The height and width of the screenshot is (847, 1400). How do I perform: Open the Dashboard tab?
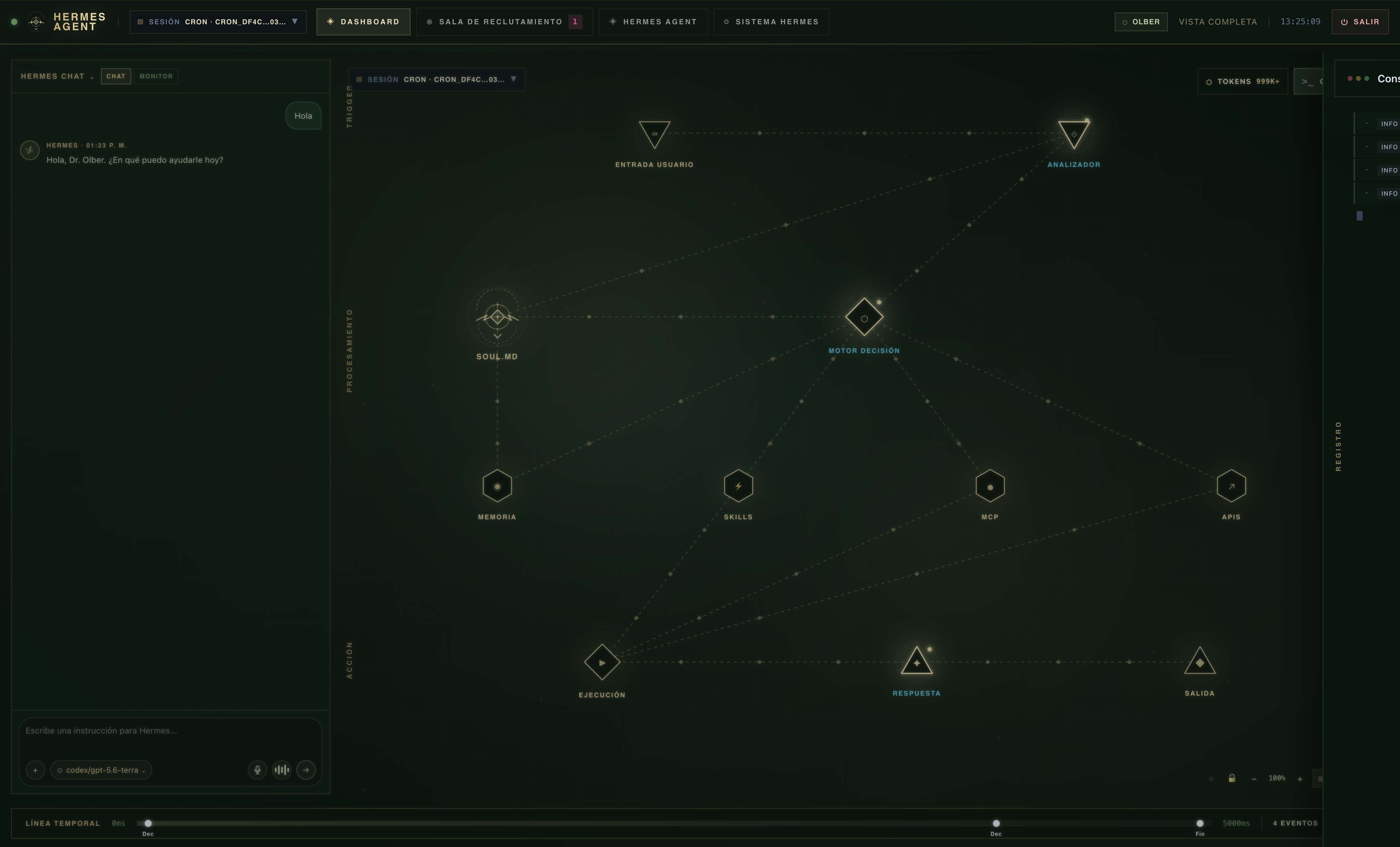pos(363,22)
